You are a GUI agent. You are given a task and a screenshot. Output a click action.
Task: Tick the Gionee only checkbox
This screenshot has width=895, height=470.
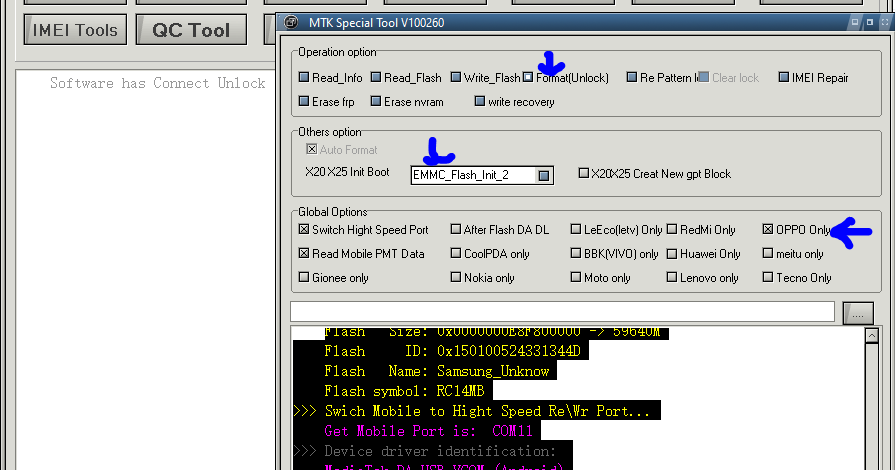(304, 277)
